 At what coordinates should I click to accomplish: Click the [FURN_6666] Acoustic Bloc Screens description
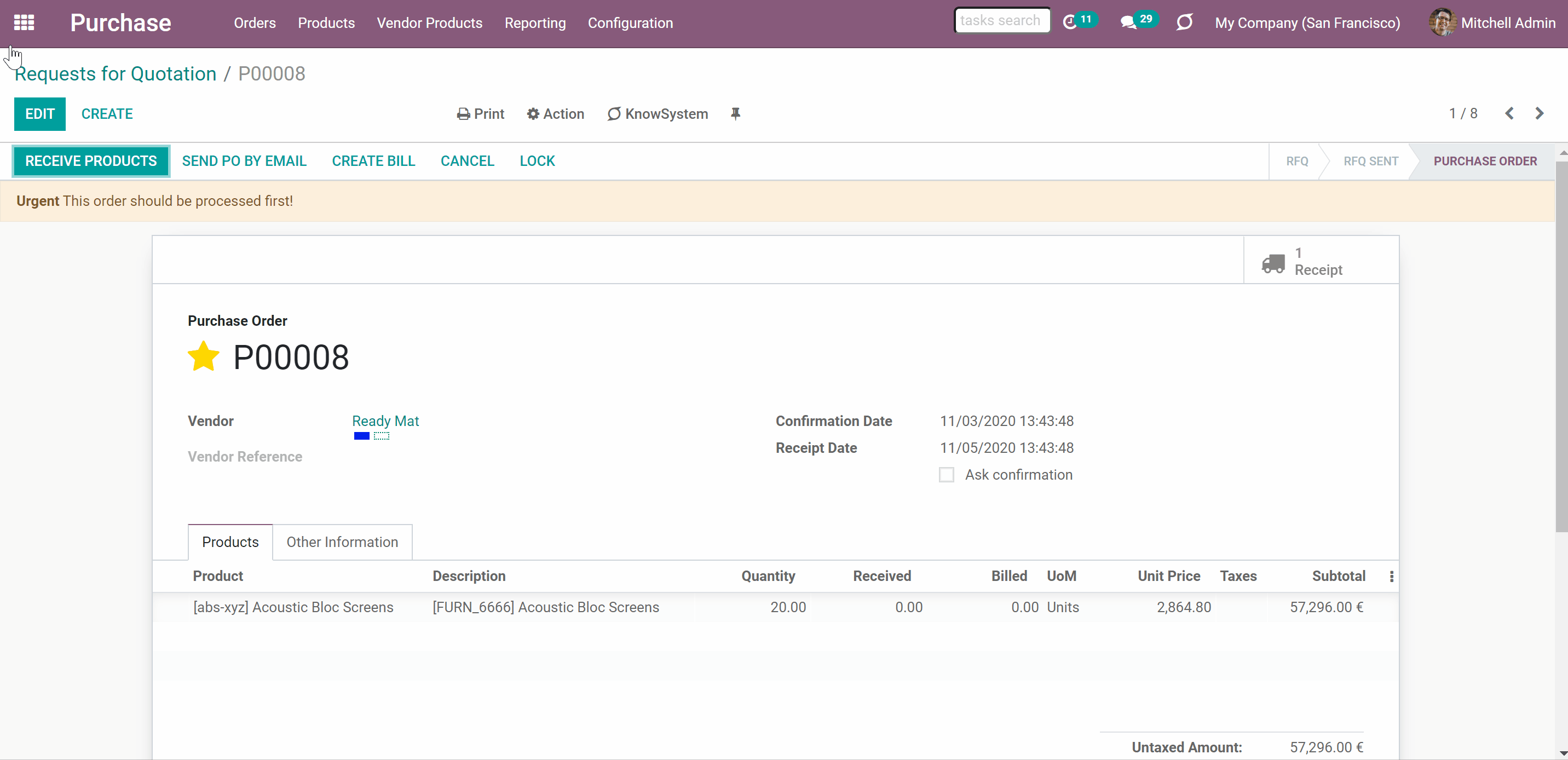click(x=545, y=607)
